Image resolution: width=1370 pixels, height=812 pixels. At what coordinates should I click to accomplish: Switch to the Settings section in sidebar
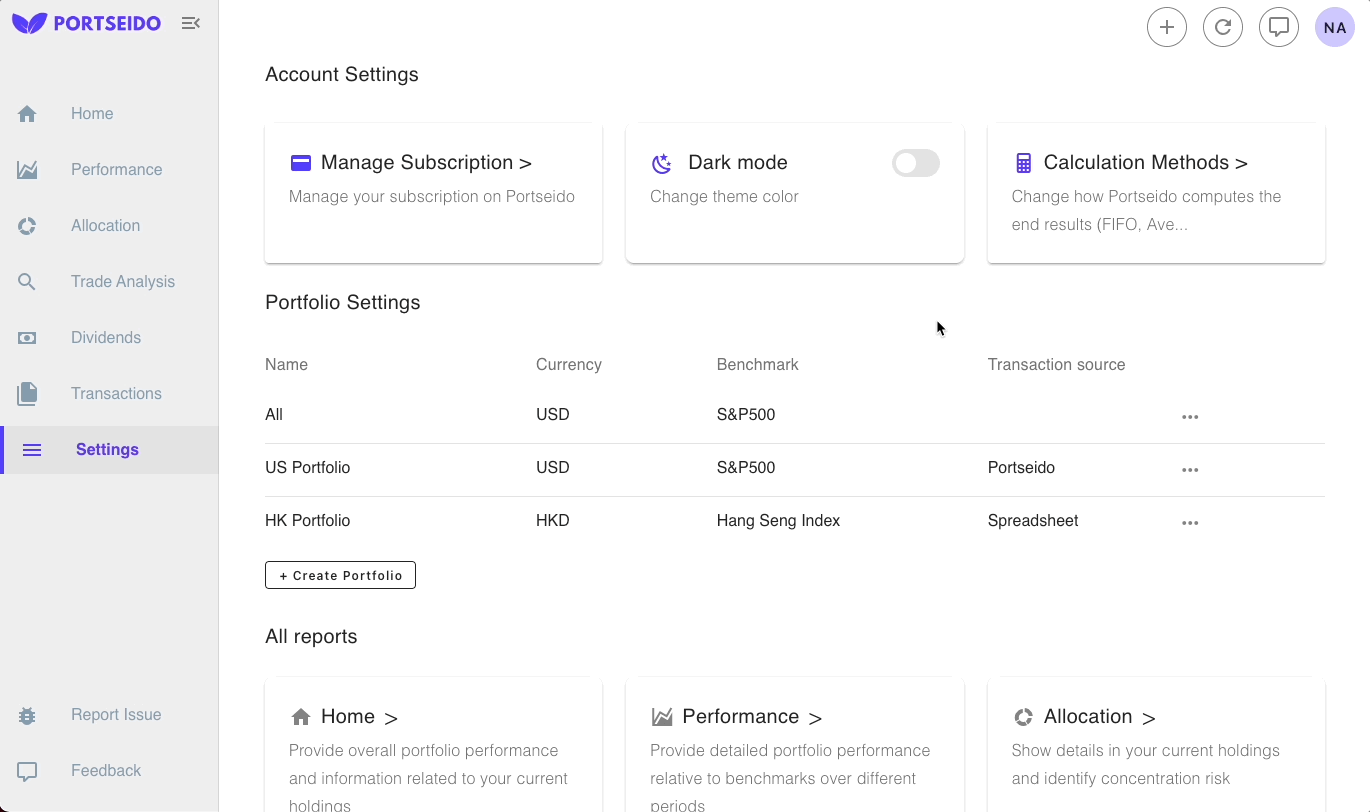pos(107,449)
